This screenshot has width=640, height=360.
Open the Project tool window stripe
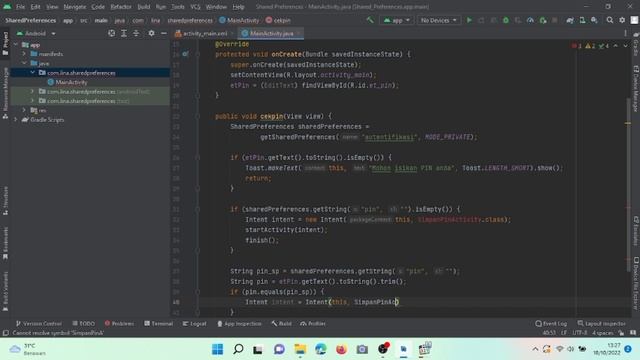(5, 43)
